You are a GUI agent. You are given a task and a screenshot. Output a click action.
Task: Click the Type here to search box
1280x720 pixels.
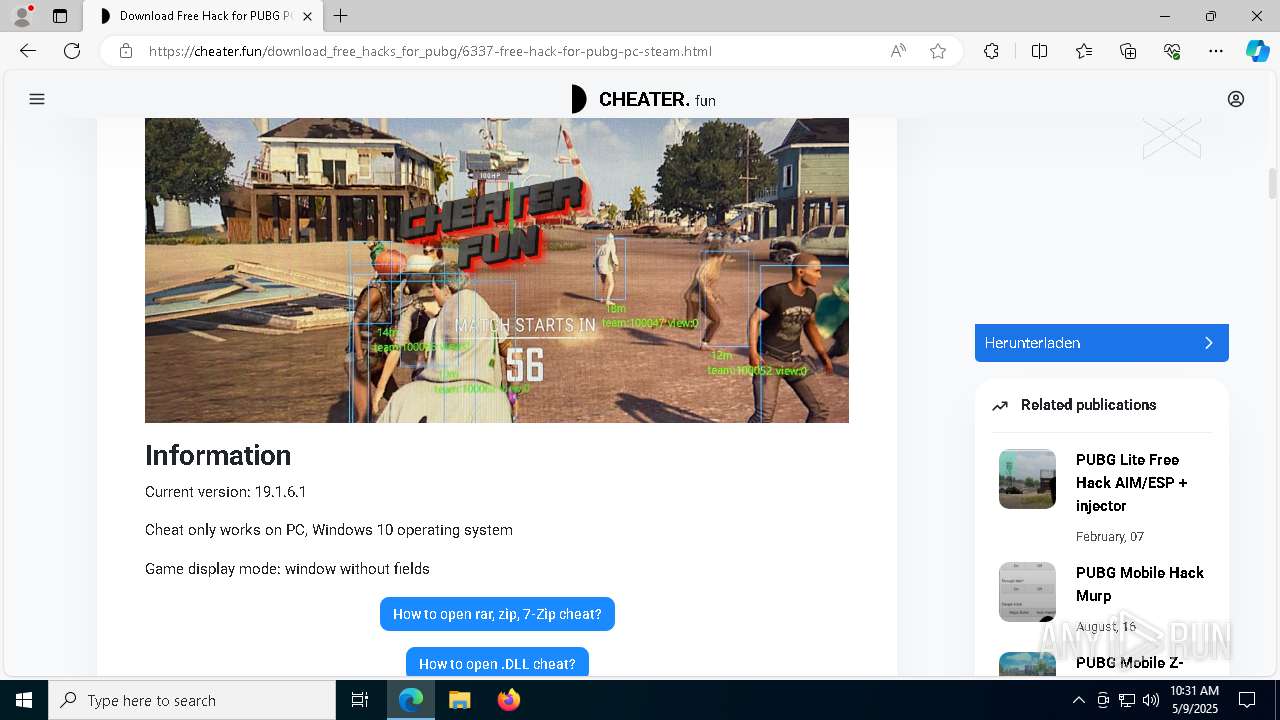tap(192, 700)
